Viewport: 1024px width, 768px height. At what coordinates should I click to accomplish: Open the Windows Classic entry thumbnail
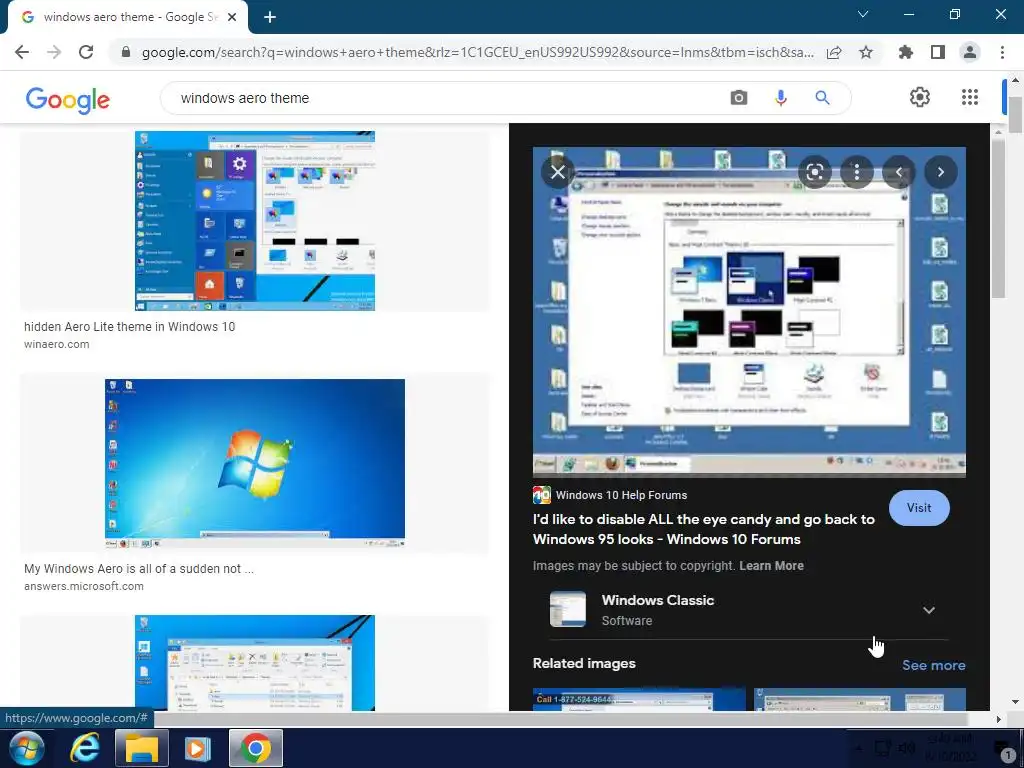pos(568,609)
